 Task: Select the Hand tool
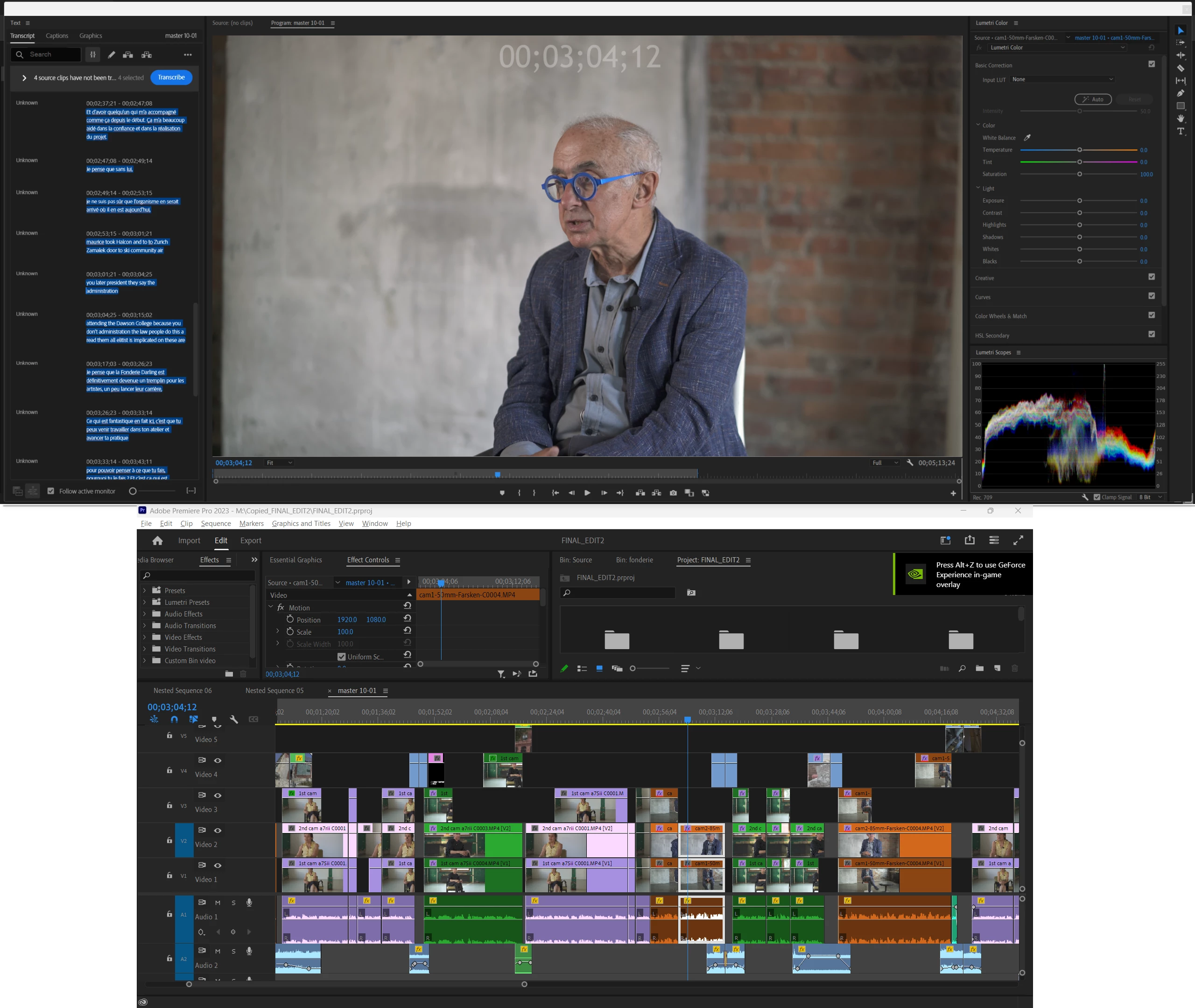pyautogui.click(x=1180, y=118)
